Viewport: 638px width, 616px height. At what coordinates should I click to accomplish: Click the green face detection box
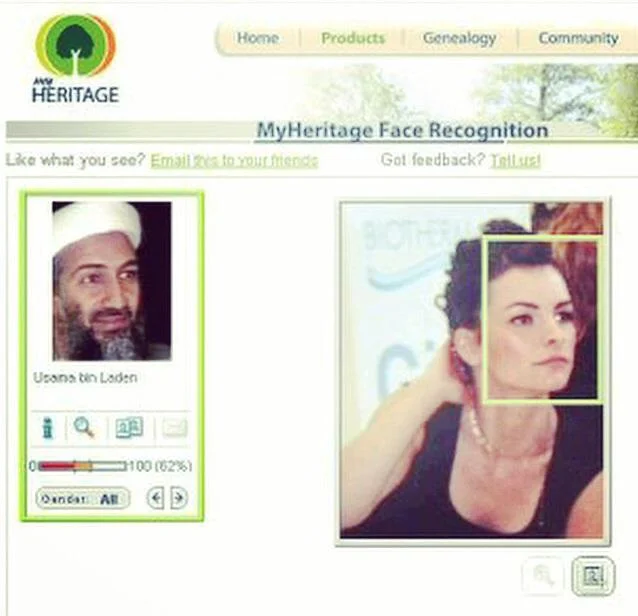pyautogui.click(x=542, y=320)
